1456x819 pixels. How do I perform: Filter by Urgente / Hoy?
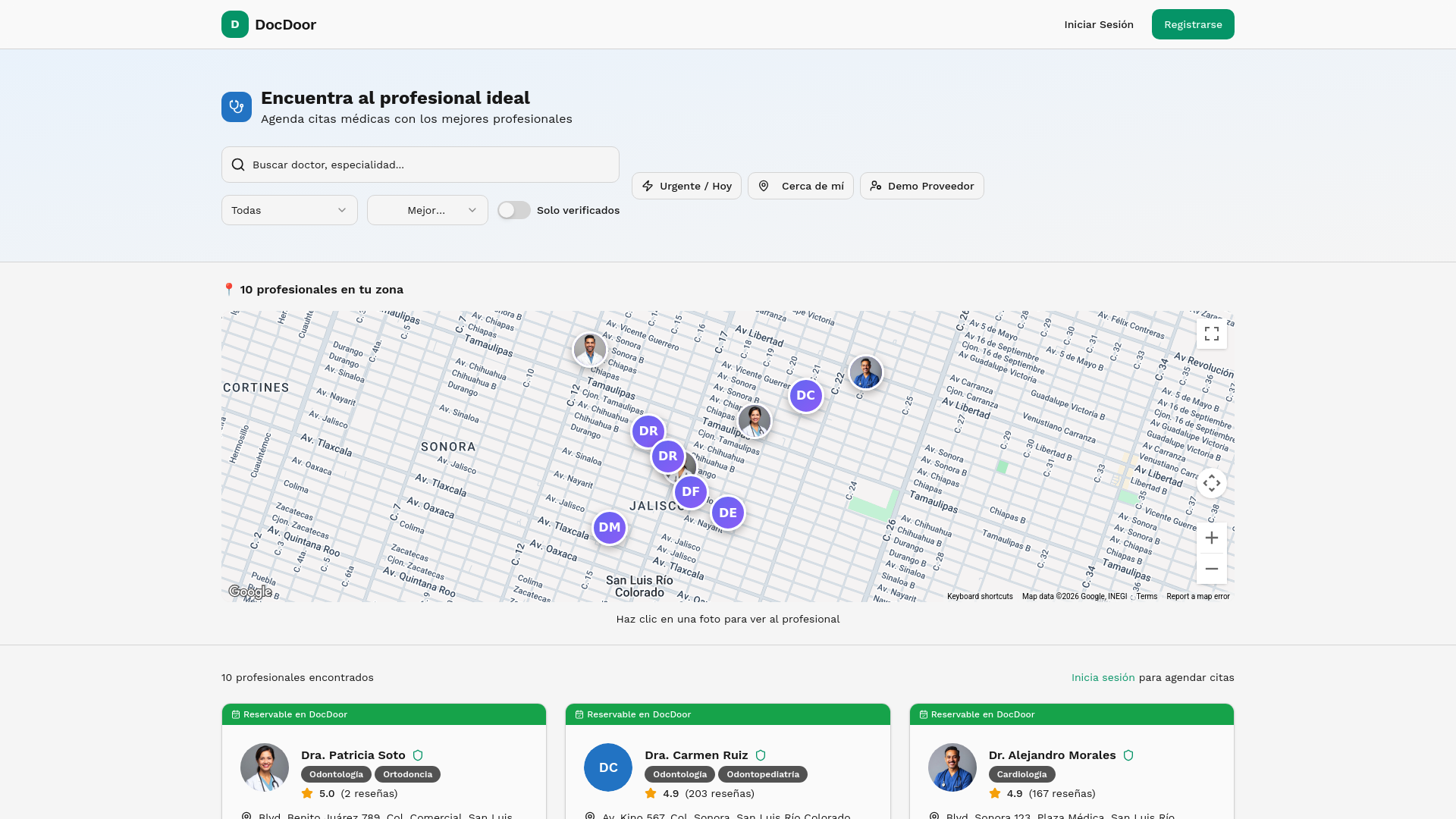pyautogui.click(x=686, y=186)
